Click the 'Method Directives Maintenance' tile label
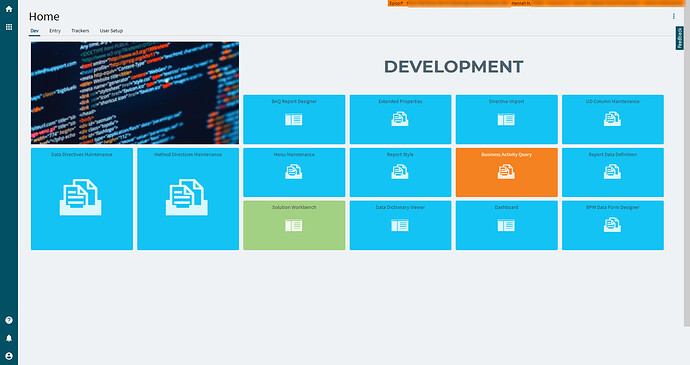Viewport: 690px width, 365px height. pos(188,155)
